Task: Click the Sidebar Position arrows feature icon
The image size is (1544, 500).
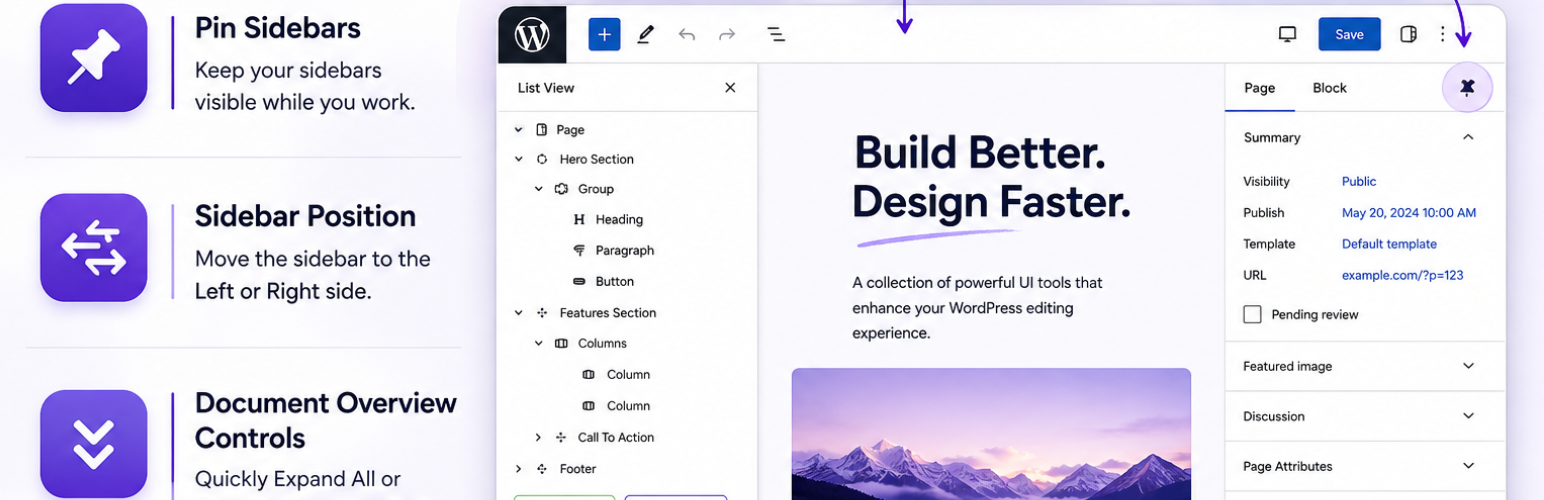Action: coord(94,247)
